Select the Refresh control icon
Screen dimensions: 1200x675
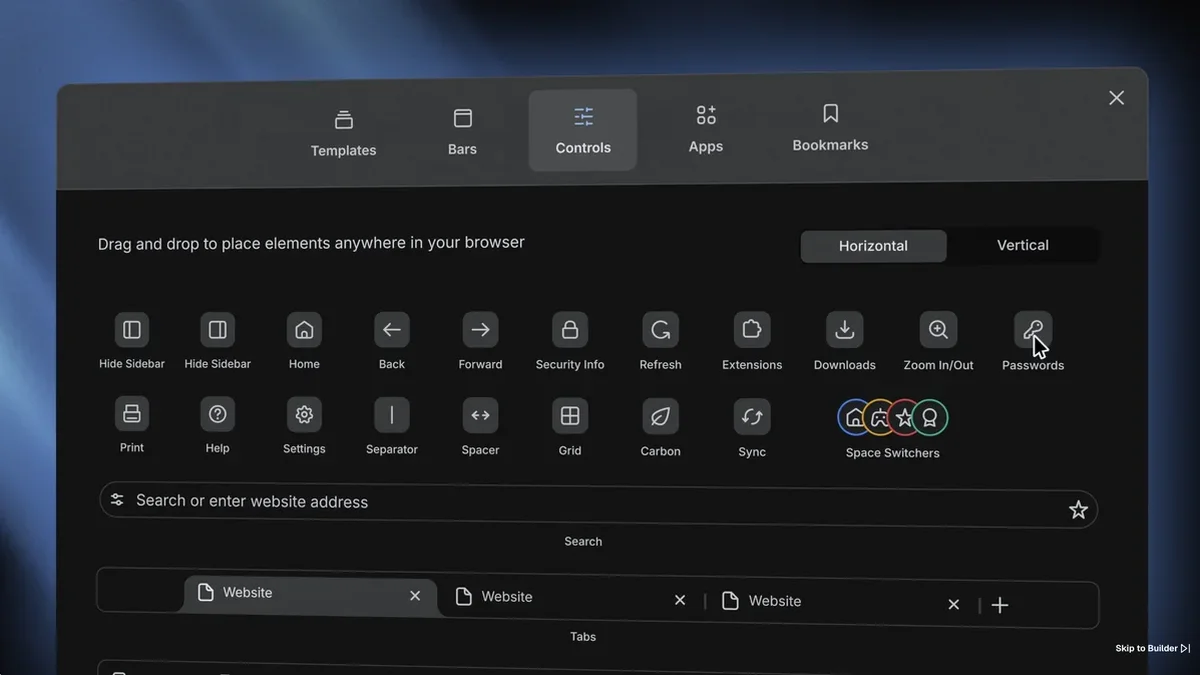coord(660,330)
